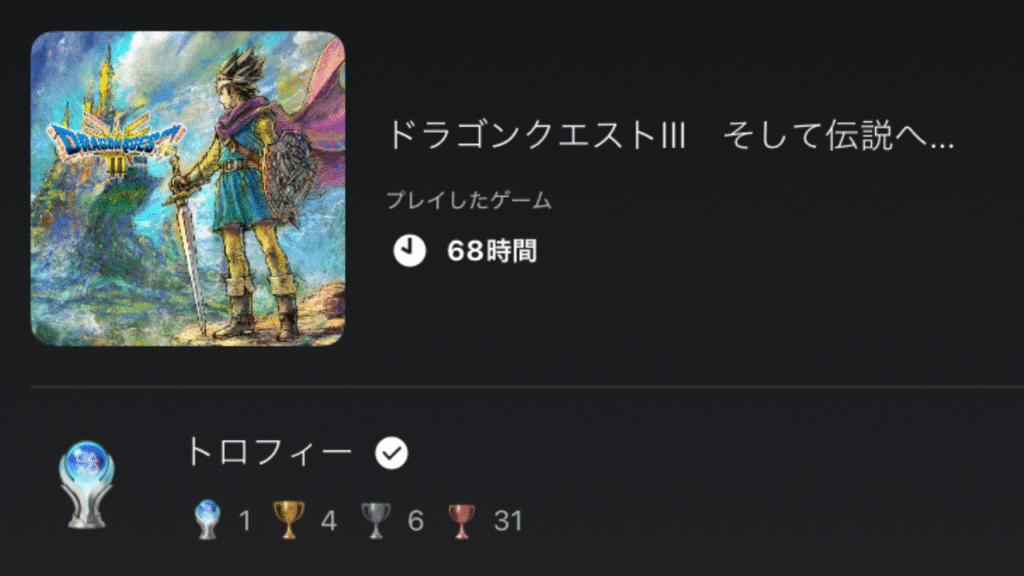Click the Dragon Quest III logo on cover
Viewport: 1024px width, 576px height.
115,142
